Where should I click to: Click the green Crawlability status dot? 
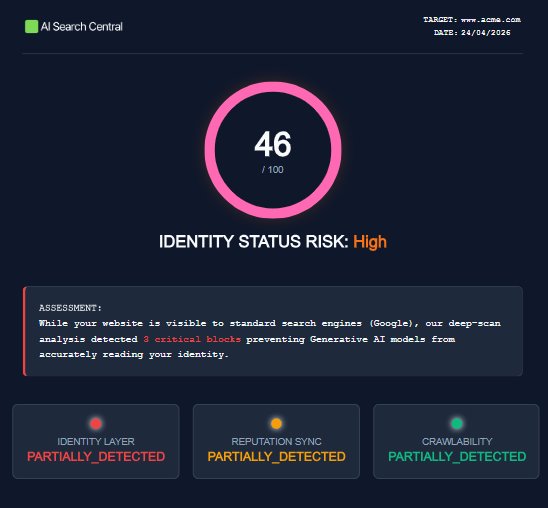click(x=456, y=423)
